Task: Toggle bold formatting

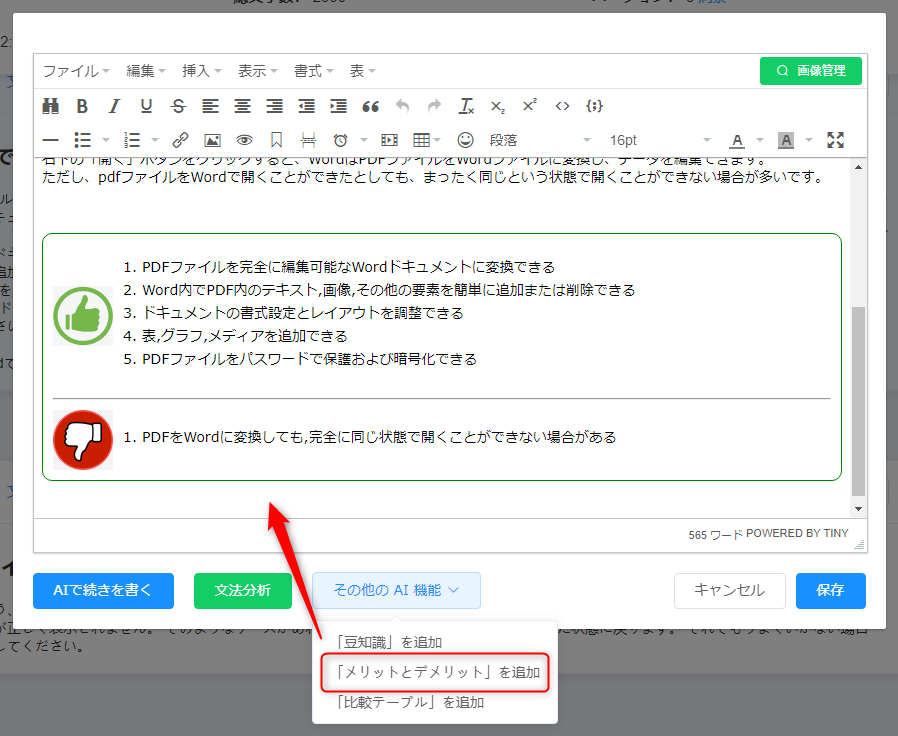Action: click(x=82, y=106)
